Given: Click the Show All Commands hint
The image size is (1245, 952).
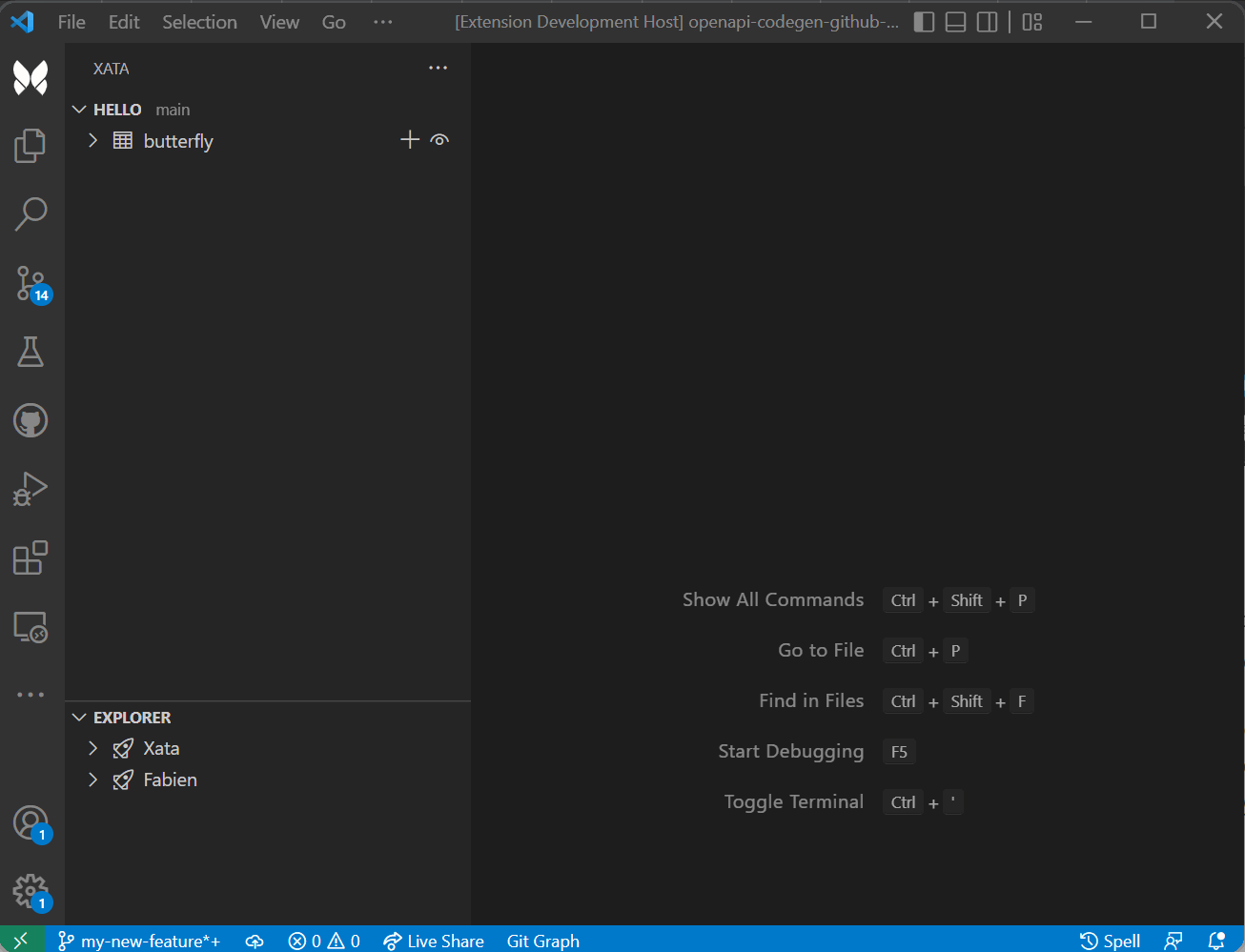Looking at the screenshot, I should [x=773, y=599].
